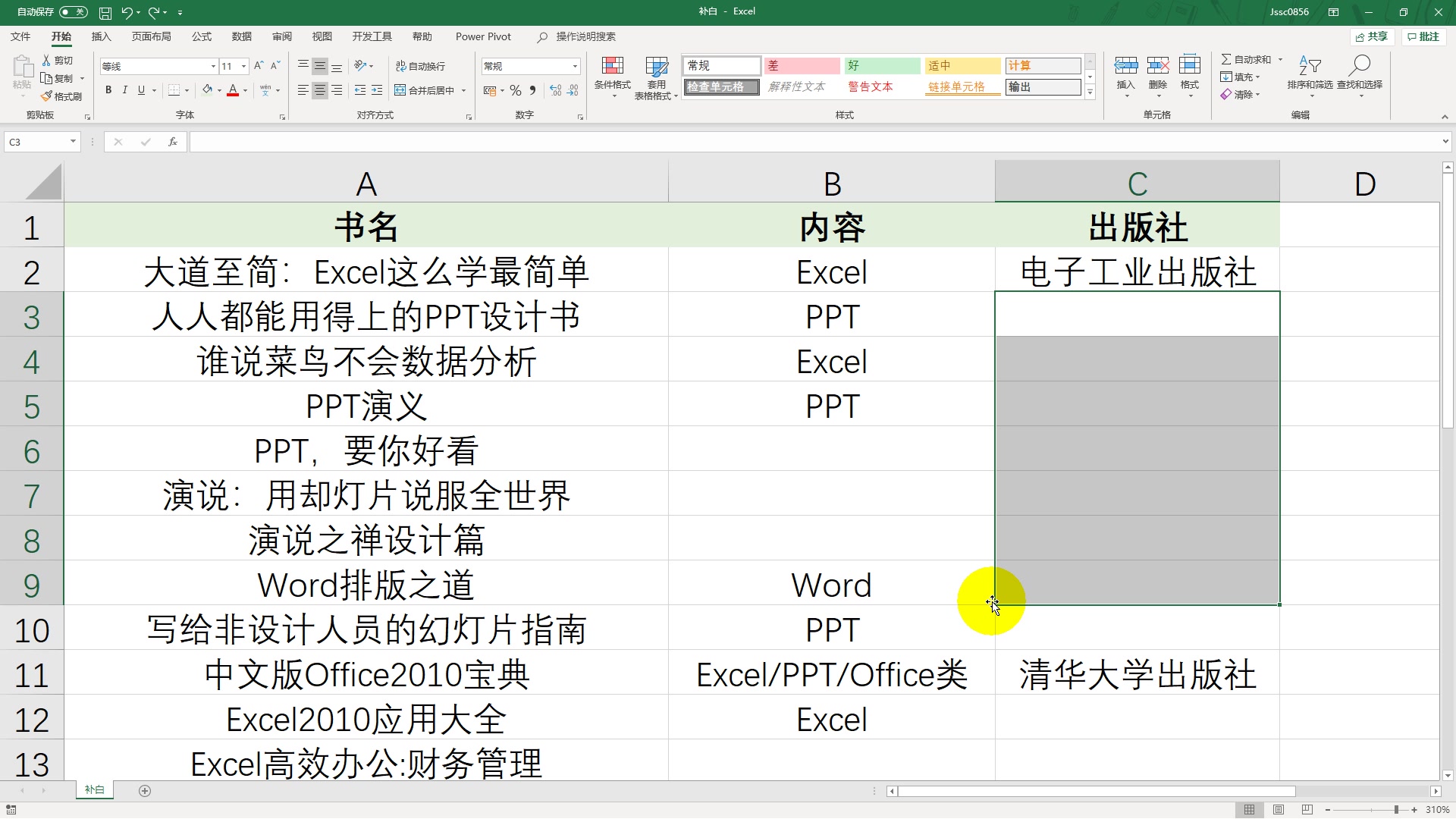Image resolution: width=1456 pixels, height=819 pixels.
Task: Click the Save disk icon in title bar
Action: pyautogui.click(x=105, y=12)
